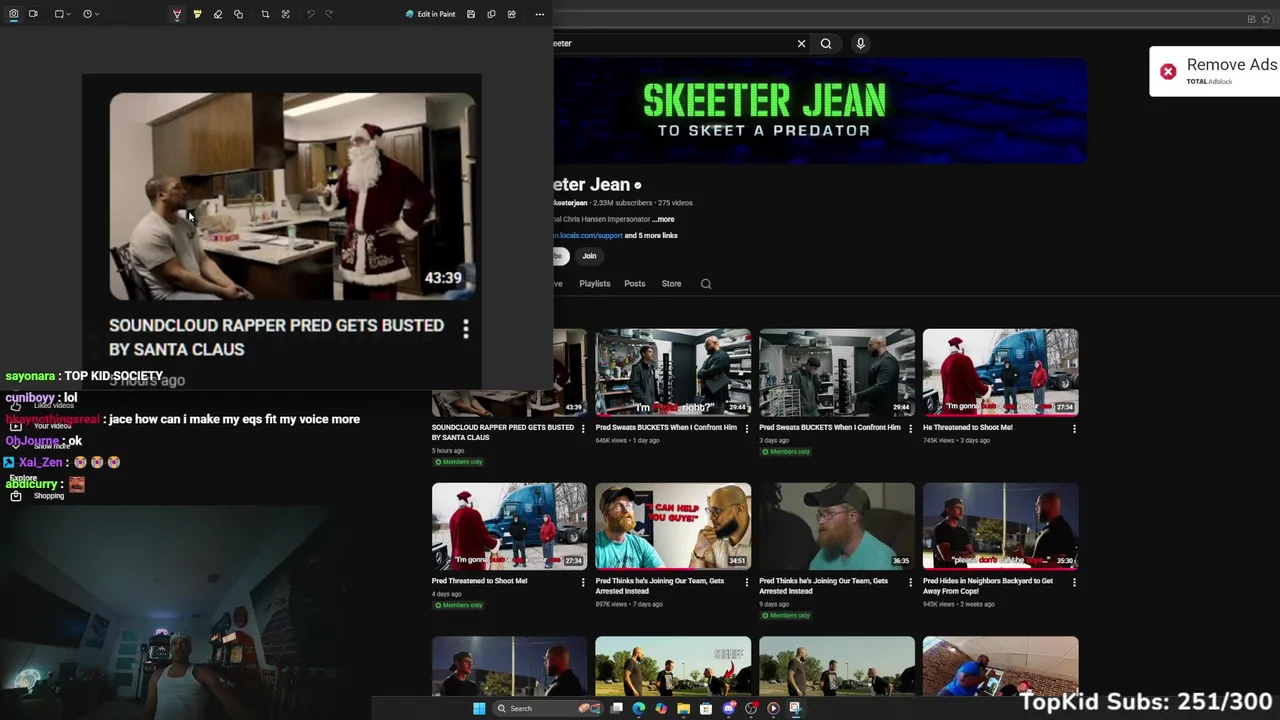Open menu for Pred Hides in Neighbors Backyard

point(1074,582)
